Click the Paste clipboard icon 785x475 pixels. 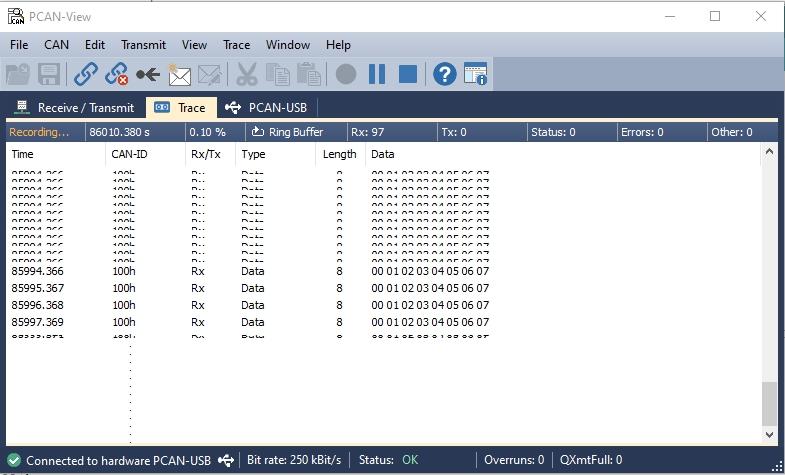(308, 75)
